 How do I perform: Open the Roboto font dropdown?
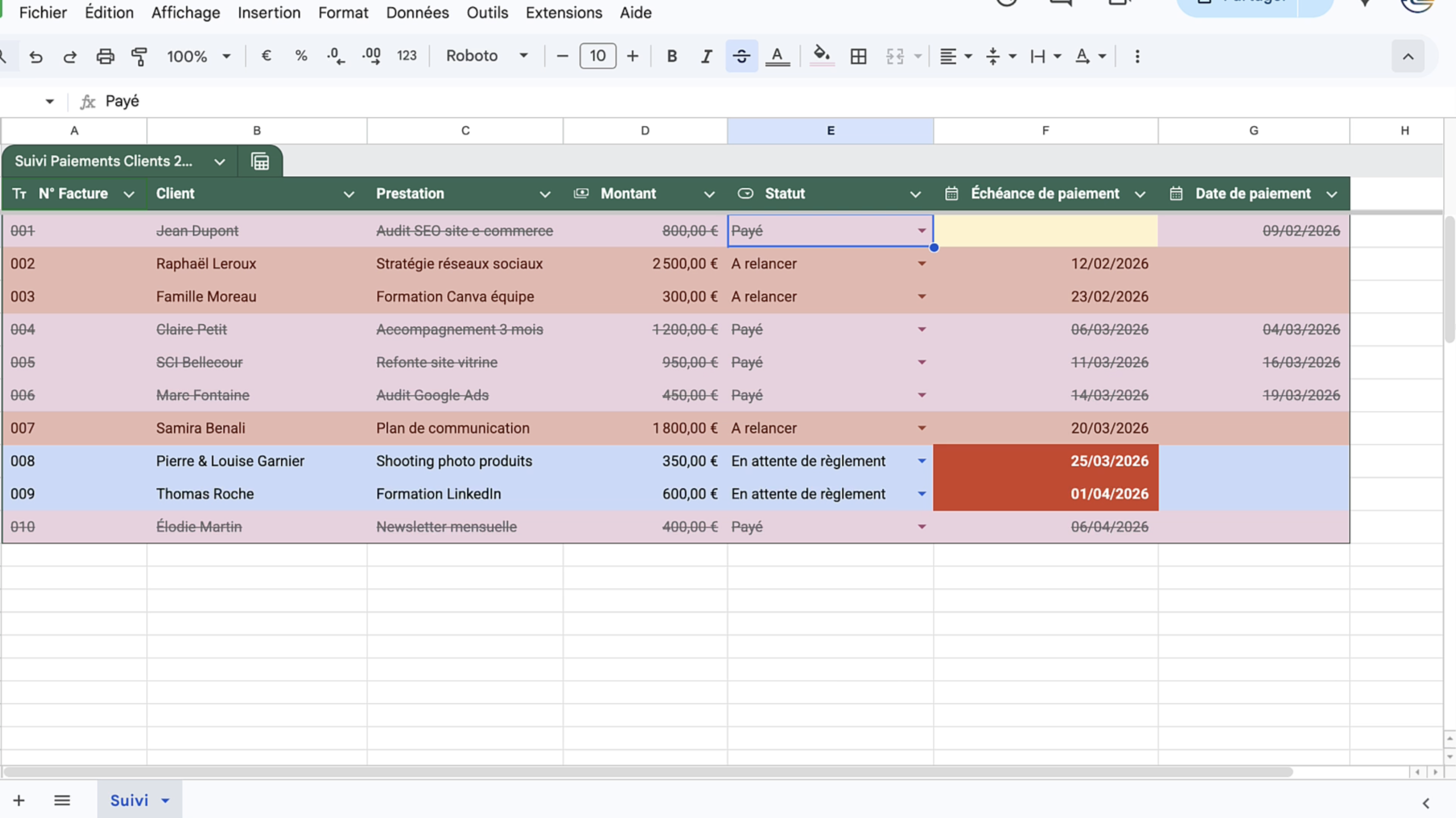point(486,56)
